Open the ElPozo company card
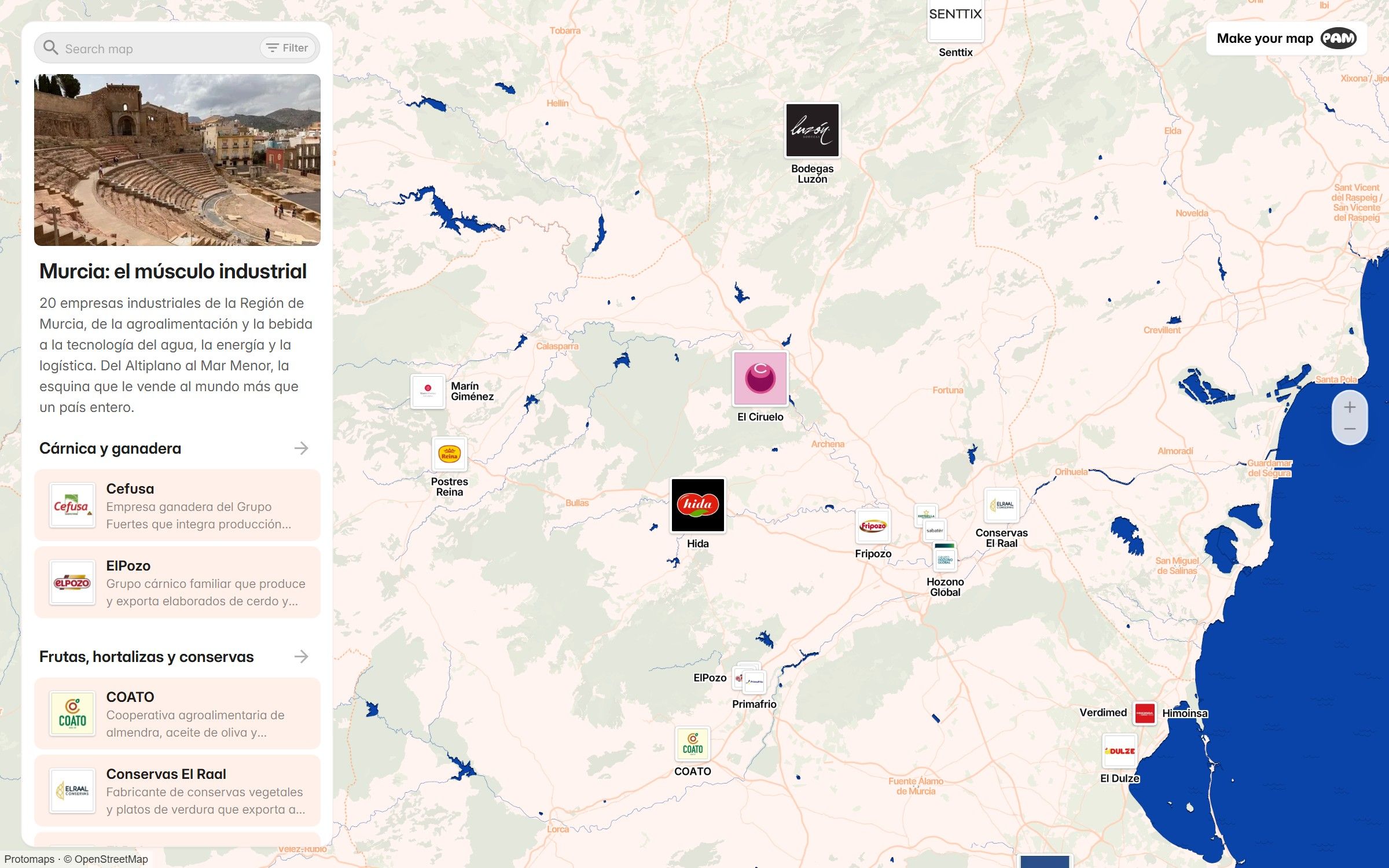The width and height of the screenshot is (1389, 868). coord(177,583)
